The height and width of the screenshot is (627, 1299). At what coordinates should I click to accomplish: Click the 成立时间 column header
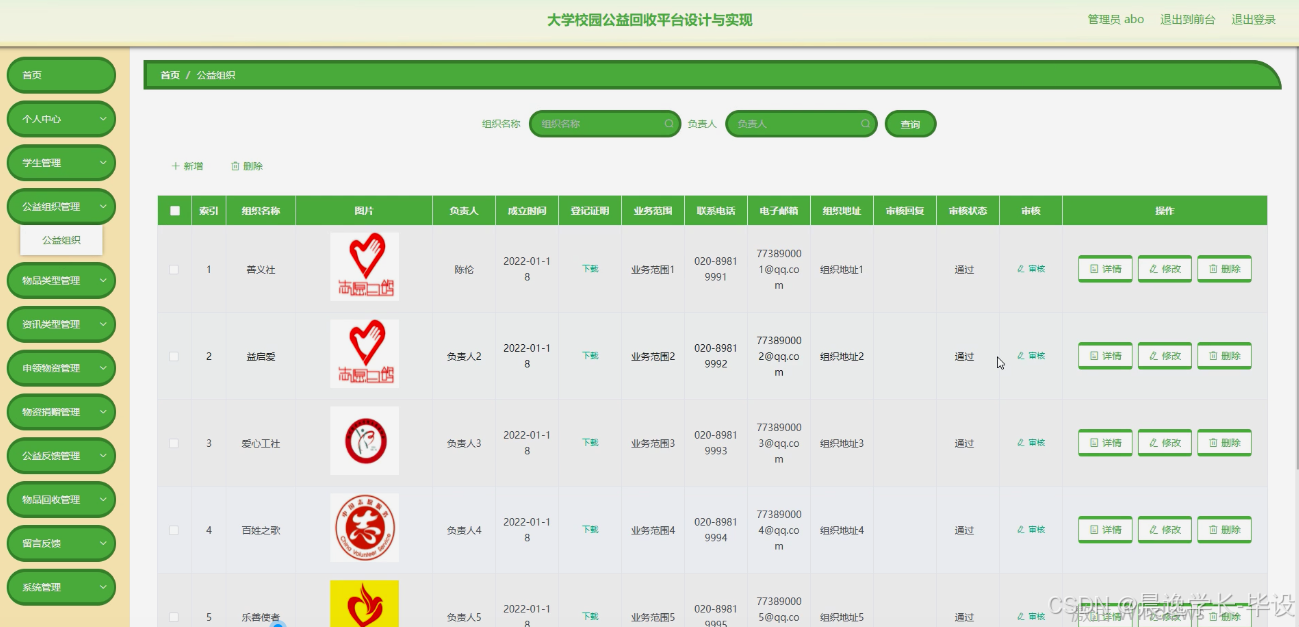click(527, 211)
